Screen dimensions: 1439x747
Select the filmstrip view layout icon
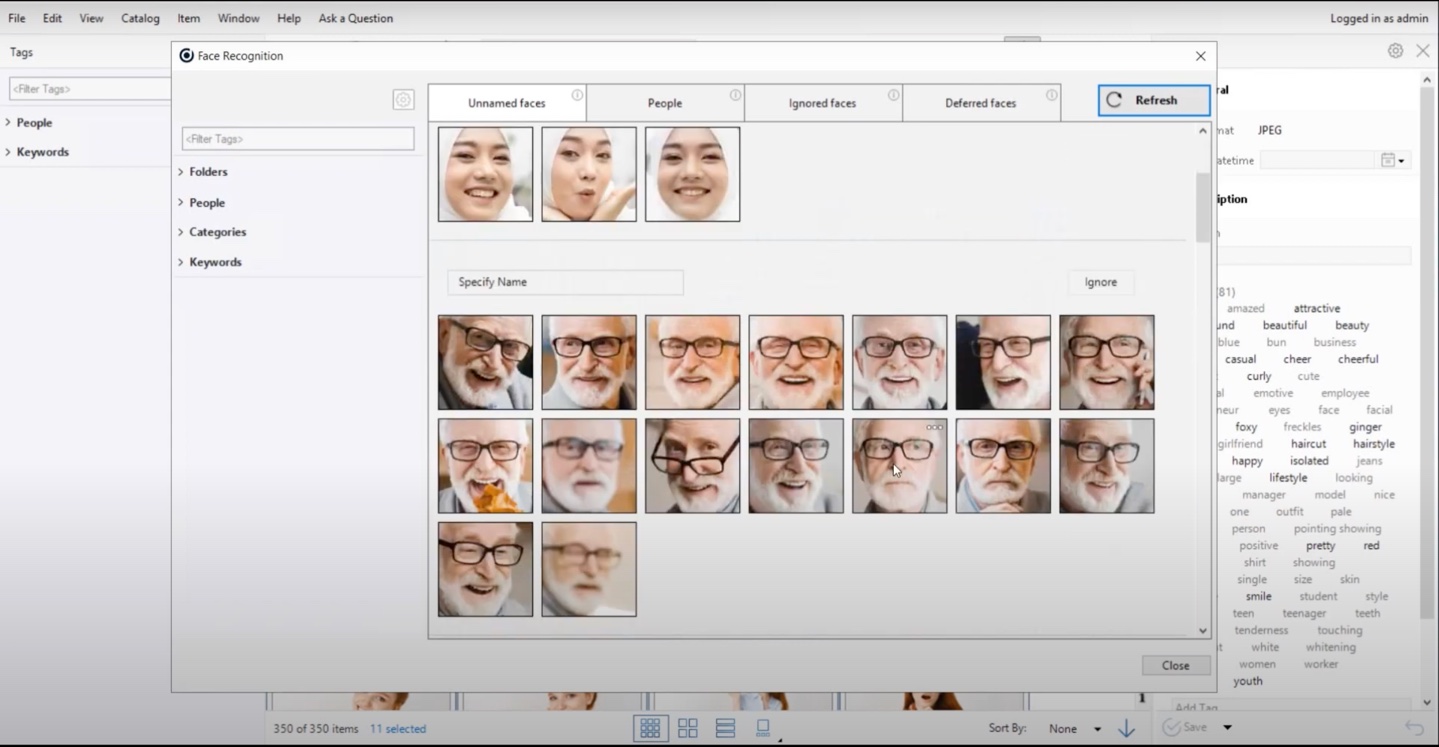tap(763, 728)
